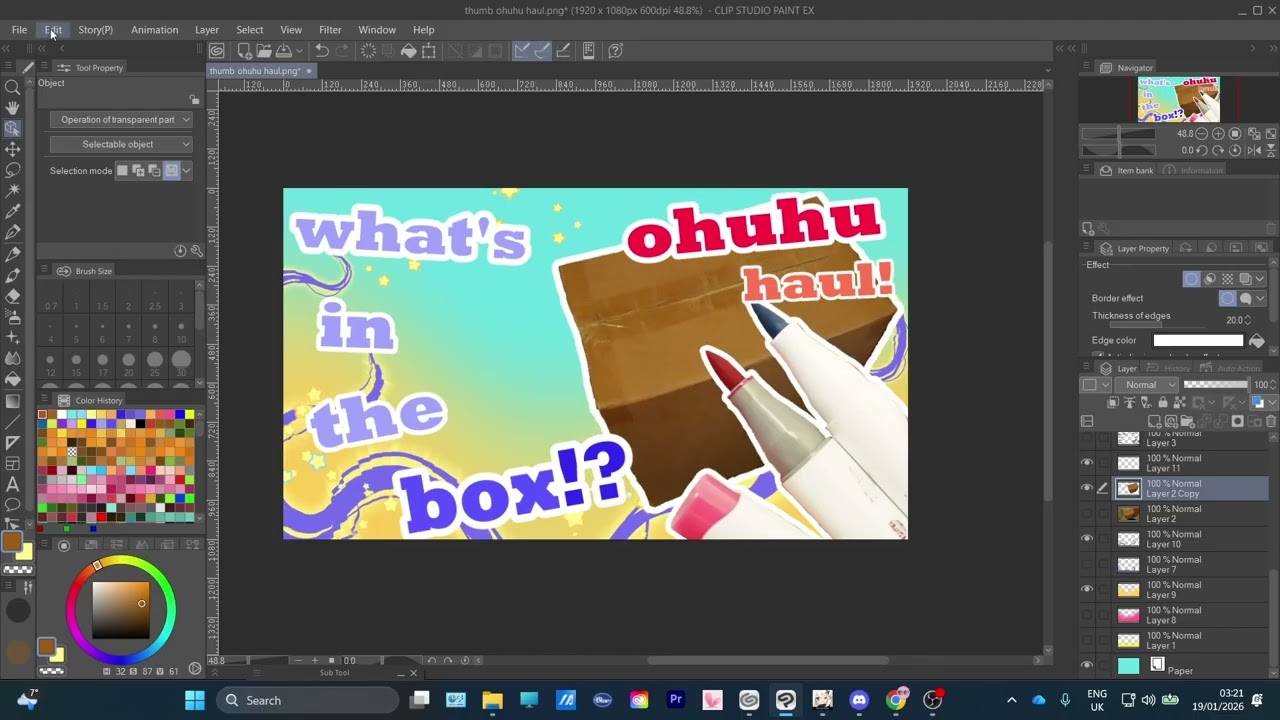Click the Delete layer trash icon
This screenshot has width=1280, height=720.
click(x=1272, y=421)
